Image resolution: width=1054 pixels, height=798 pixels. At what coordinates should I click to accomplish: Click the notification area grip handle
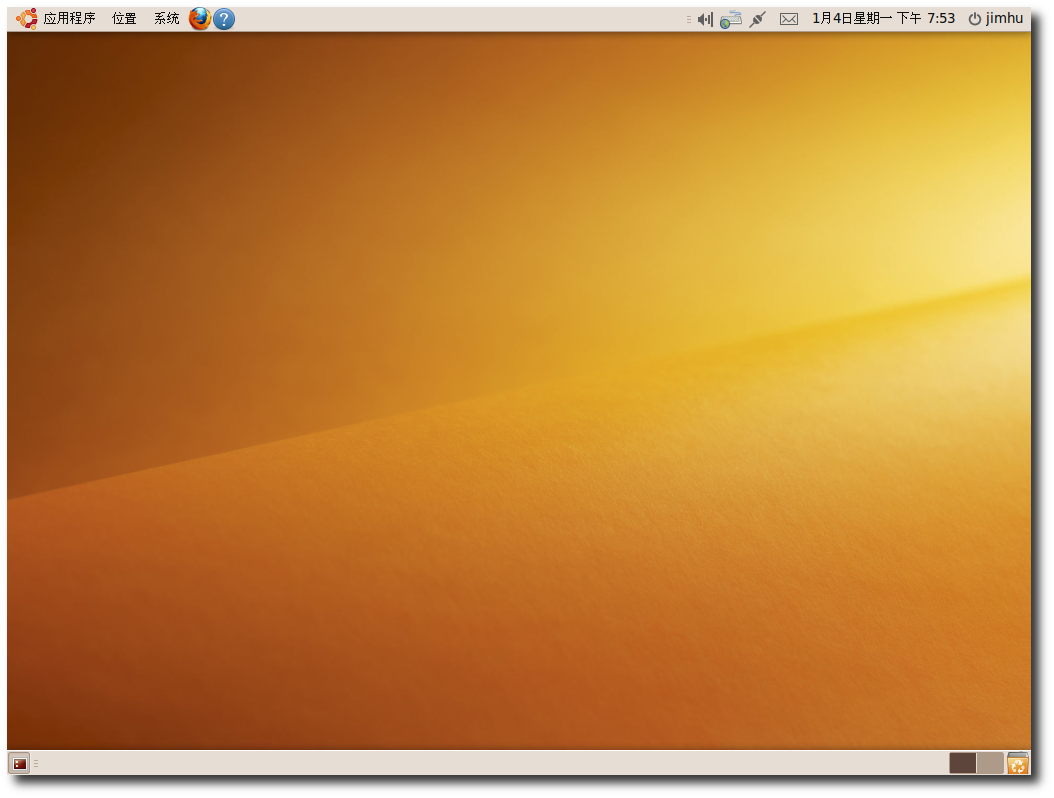coord(687,18)
